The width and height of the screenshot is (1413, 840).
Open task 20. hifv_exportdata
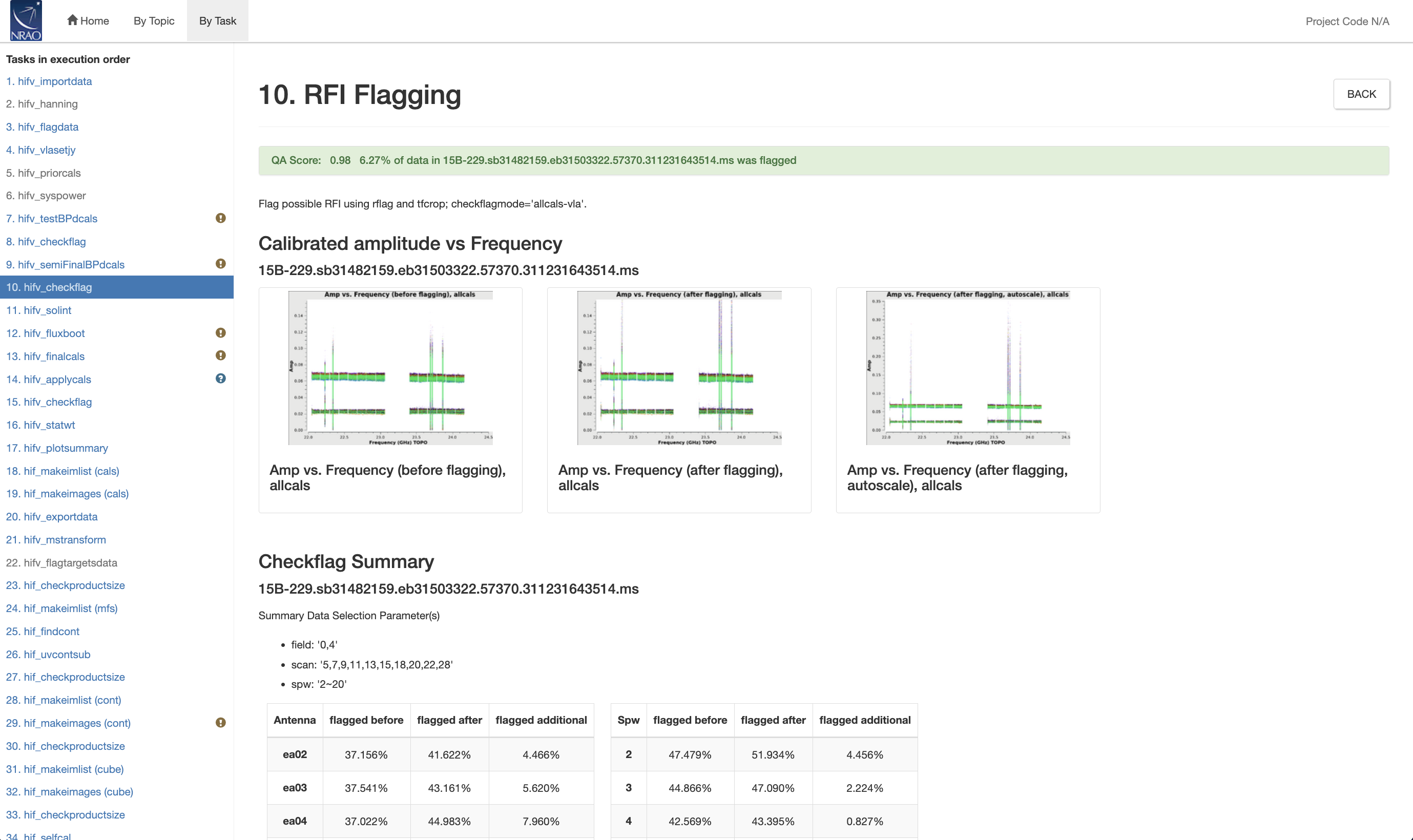[52, 517]
